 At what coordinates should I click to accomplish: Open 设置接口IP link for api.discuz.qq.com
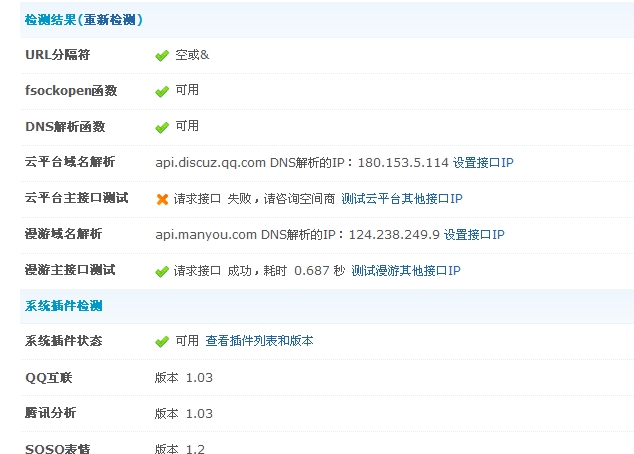pos(483,163)
